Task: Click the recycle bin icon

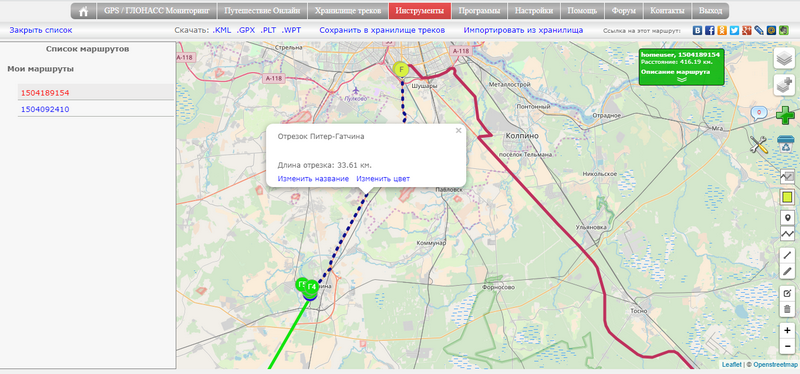Action: coord(786,144)
